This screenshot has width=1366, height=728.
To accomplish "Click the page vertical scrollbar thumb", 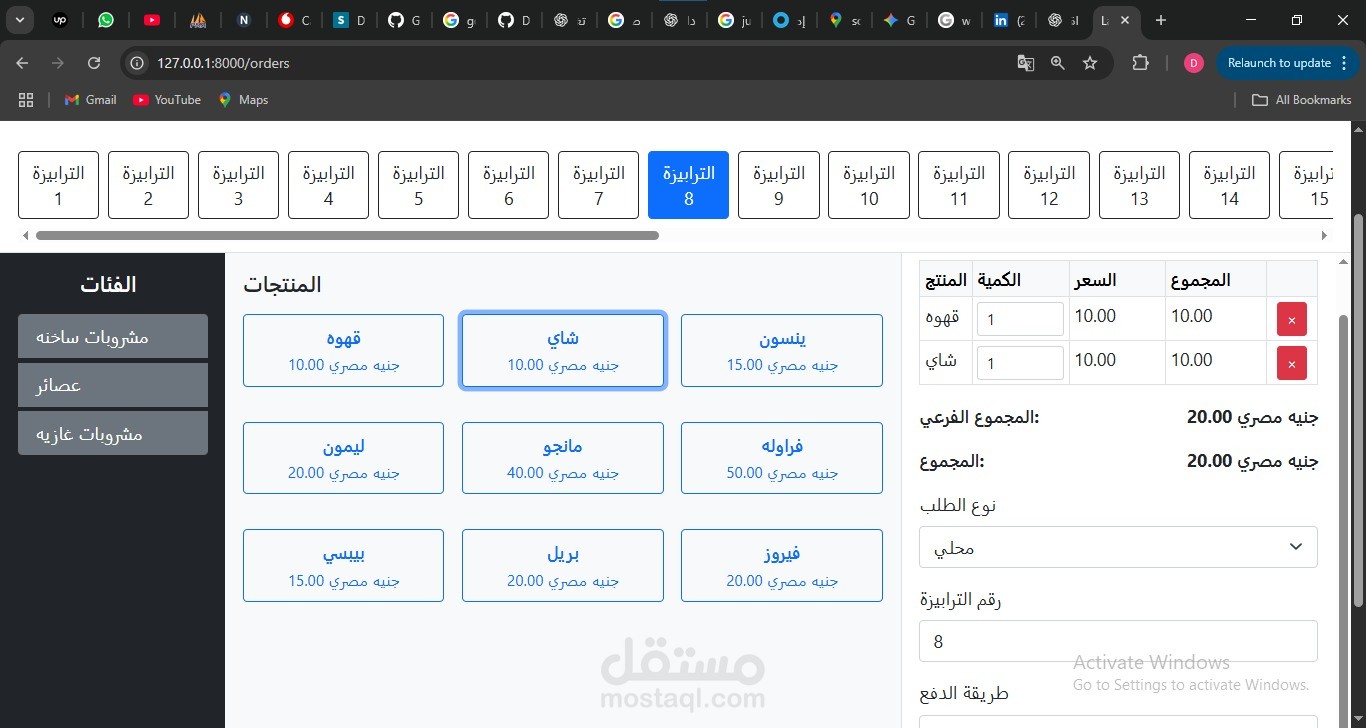I will 1357,410.
